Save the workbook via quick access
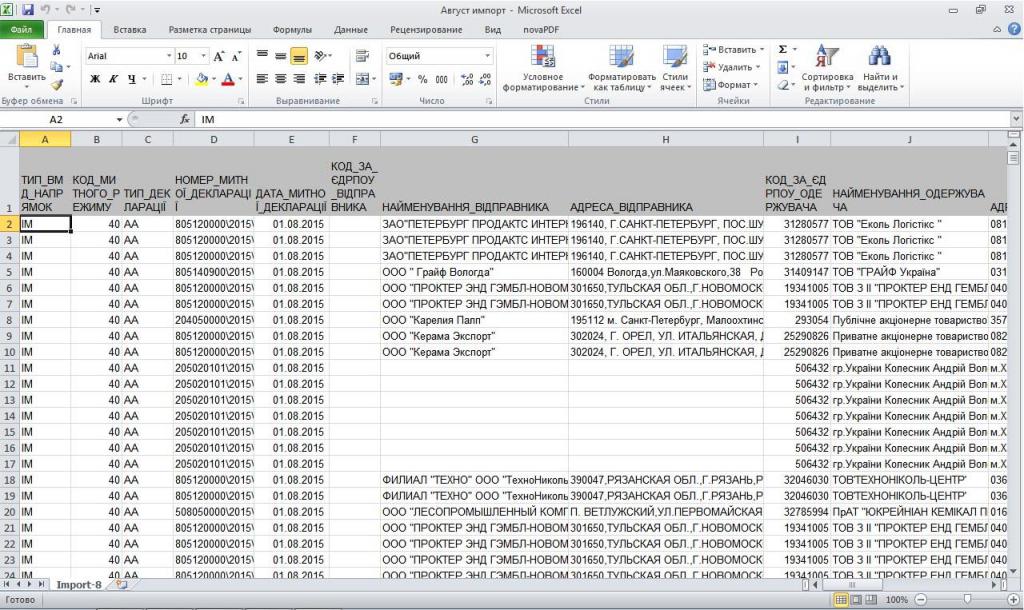Image resolution: width=1024 pixels, height=610 pixels. coord(27,10)
